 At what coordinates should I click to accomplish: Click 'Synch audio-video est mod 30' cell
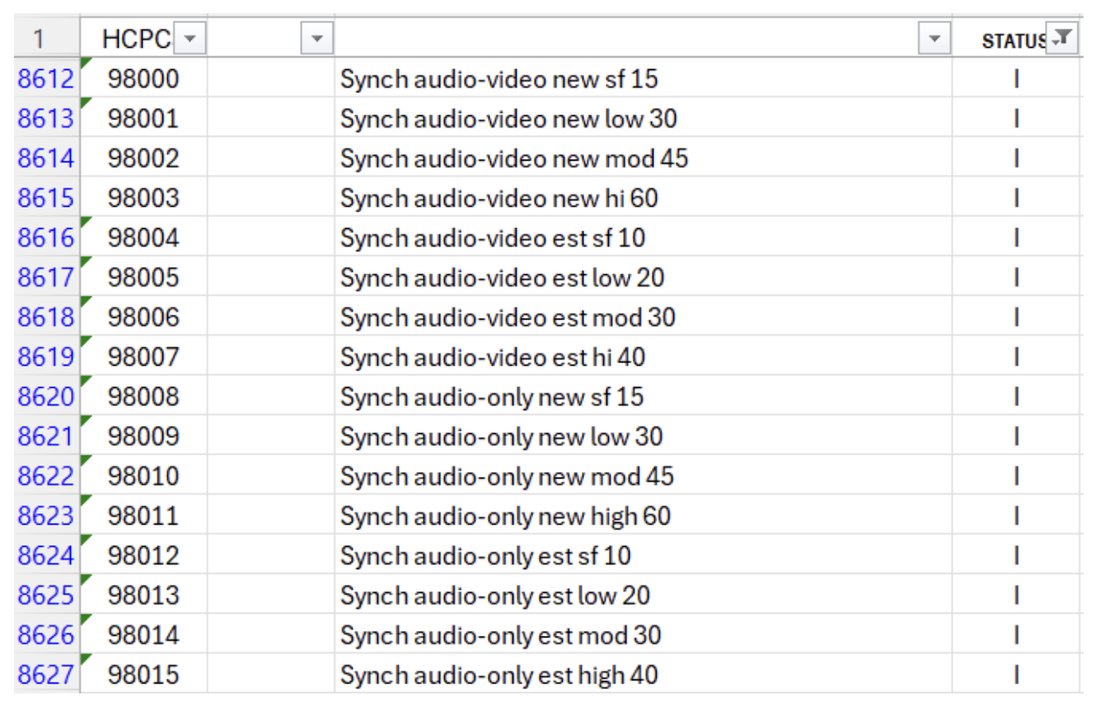coord(643,317)
